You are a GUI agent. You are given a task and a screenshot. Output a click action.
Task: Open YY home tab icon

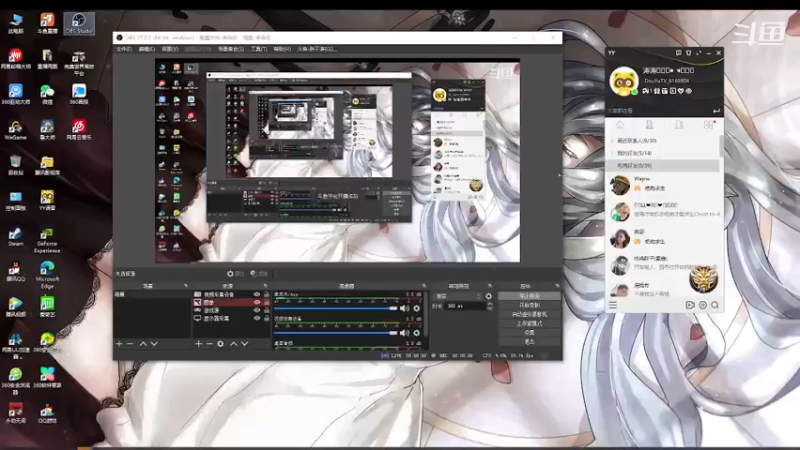point(620,124)
